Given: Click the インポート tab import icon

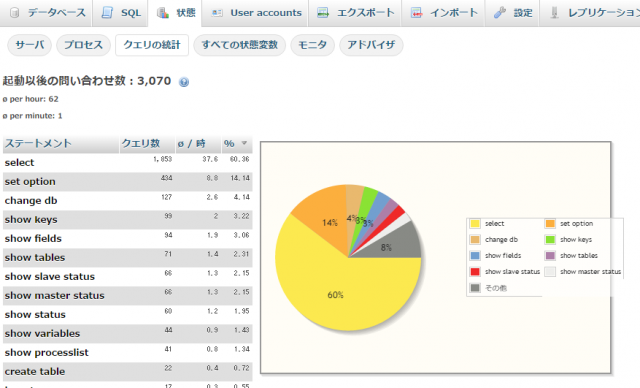Looking at the screenshot, I should [416, 13].
